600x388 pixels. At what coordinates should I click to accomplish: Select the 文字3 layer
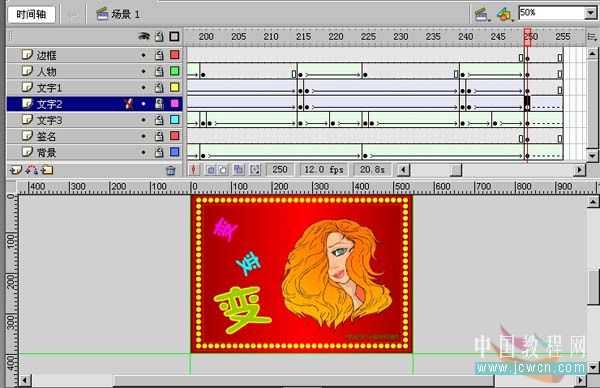(x=94, y=120)
